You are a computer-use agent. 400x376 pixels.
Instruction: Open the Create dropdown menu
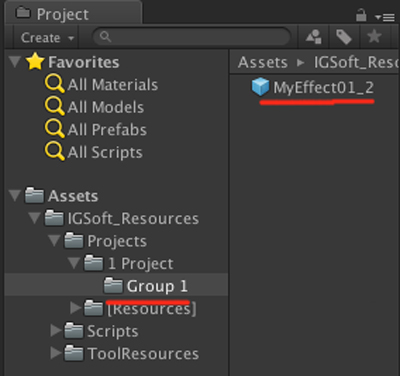[x=47, y=38]
